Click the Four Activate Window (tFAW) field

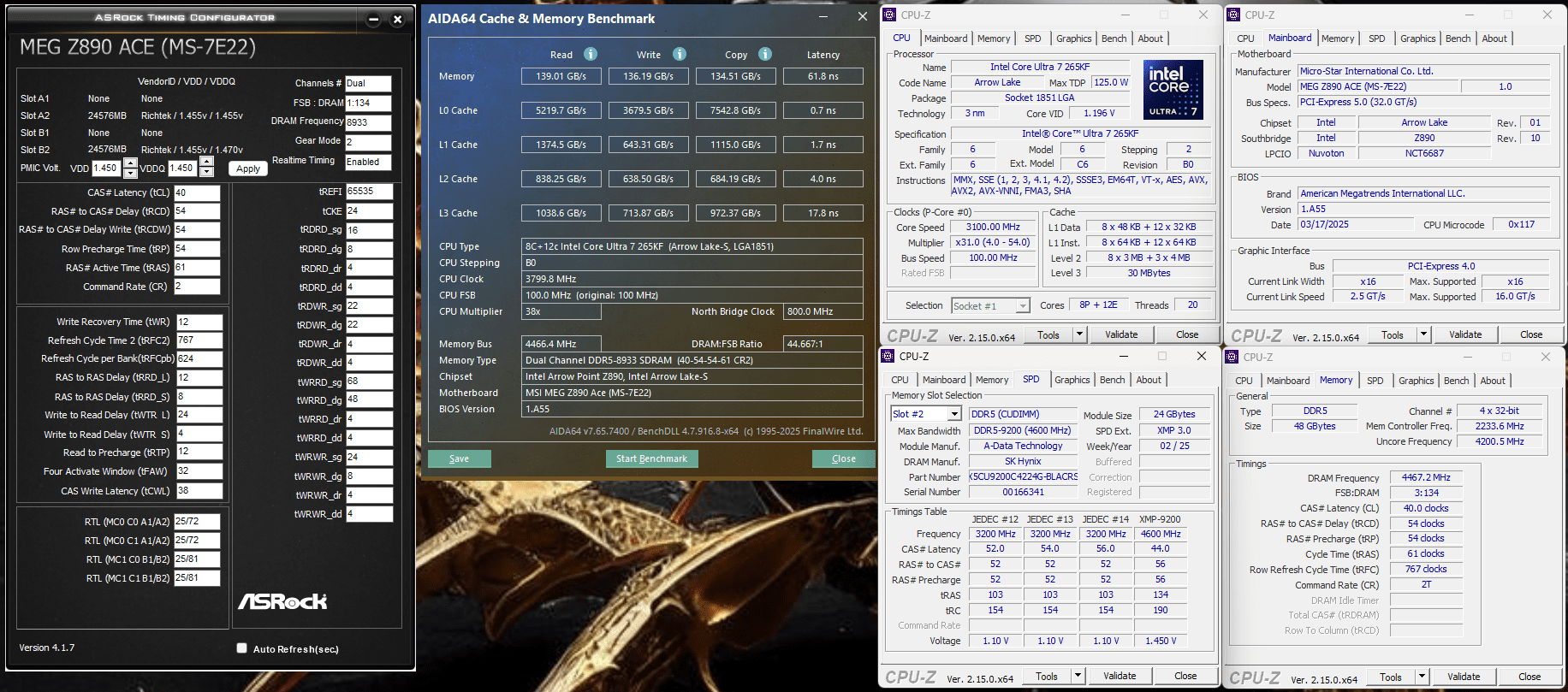199,471
